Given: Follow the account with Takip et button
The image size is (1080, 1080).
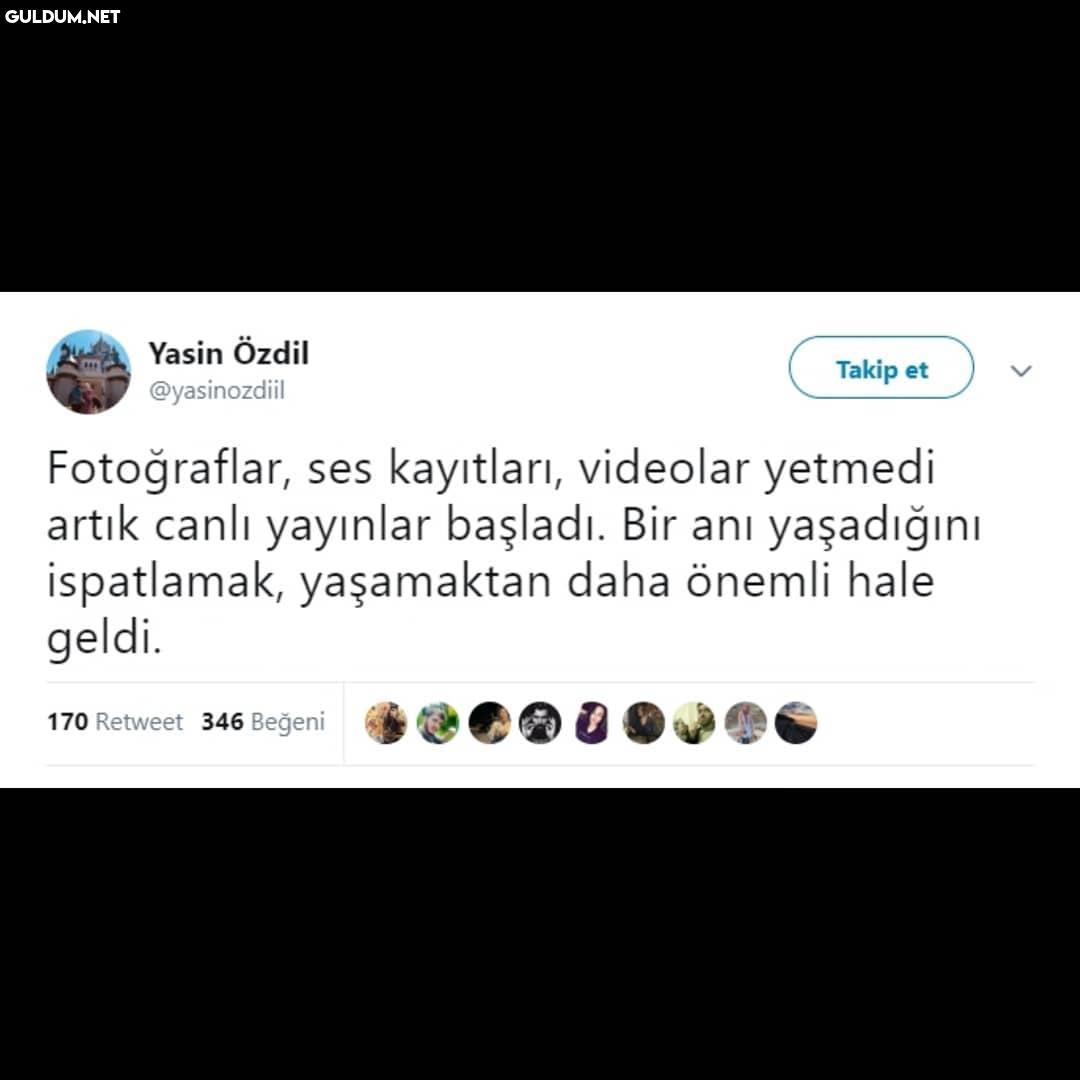Looking at the screenshot, I should [x=882, y=367].
